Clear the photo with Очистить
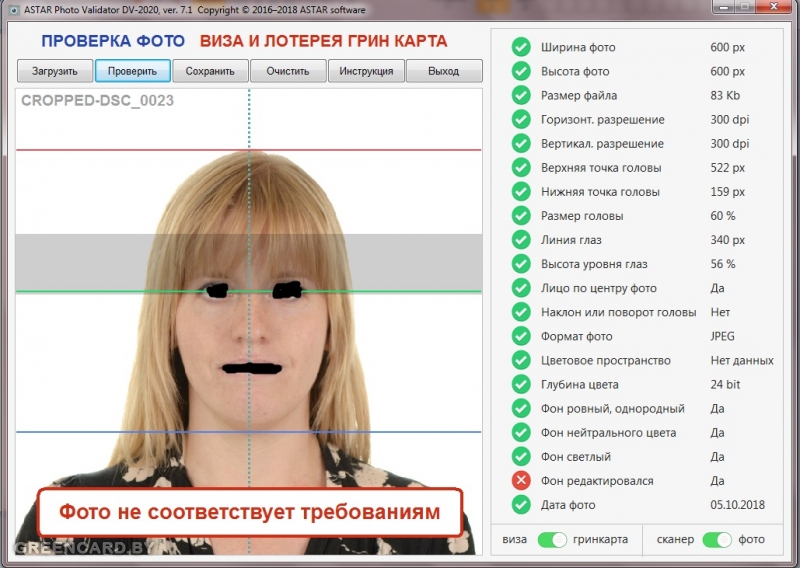Image resolution: width=800 pixels, height=568 pixels. coord(288,71)
